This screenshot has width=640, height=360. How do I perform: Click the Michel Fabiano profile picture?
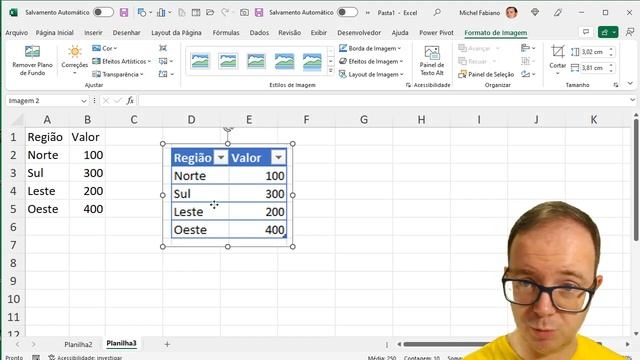511,13
